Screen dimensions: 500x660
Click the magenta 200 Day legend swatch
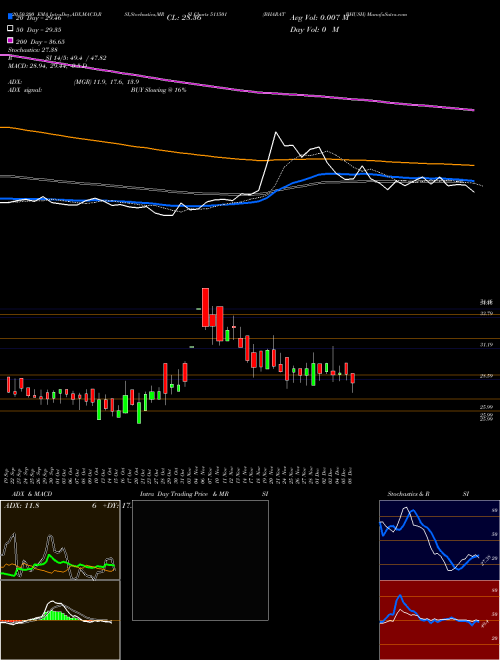10,41
